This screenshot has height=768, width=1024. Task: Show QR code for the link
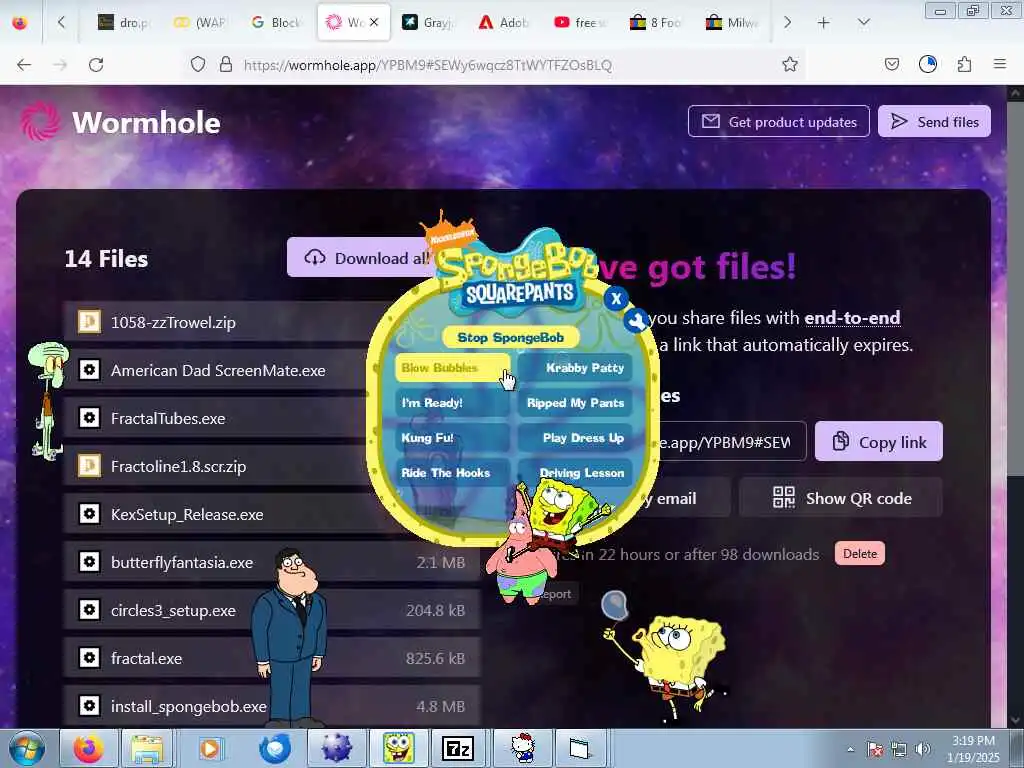click(841, 498)
